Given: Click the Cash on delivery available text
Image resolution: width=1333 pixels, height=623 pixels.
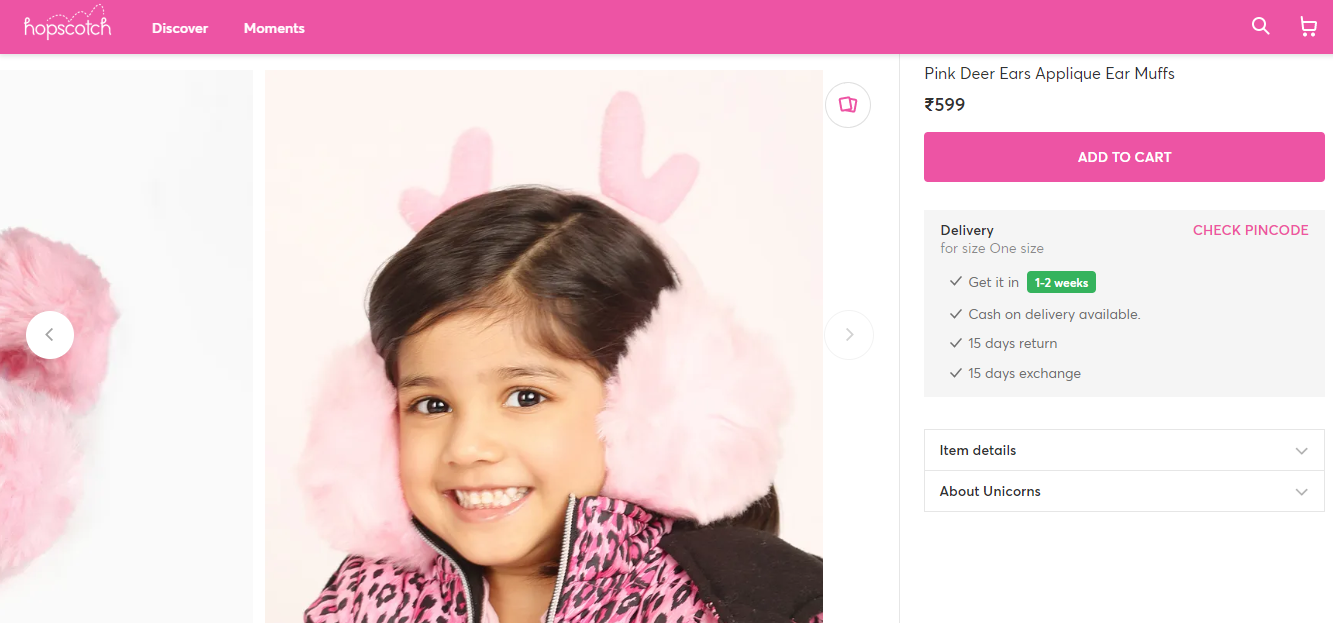Looking at the screenshot, I should coord(1054,314).
